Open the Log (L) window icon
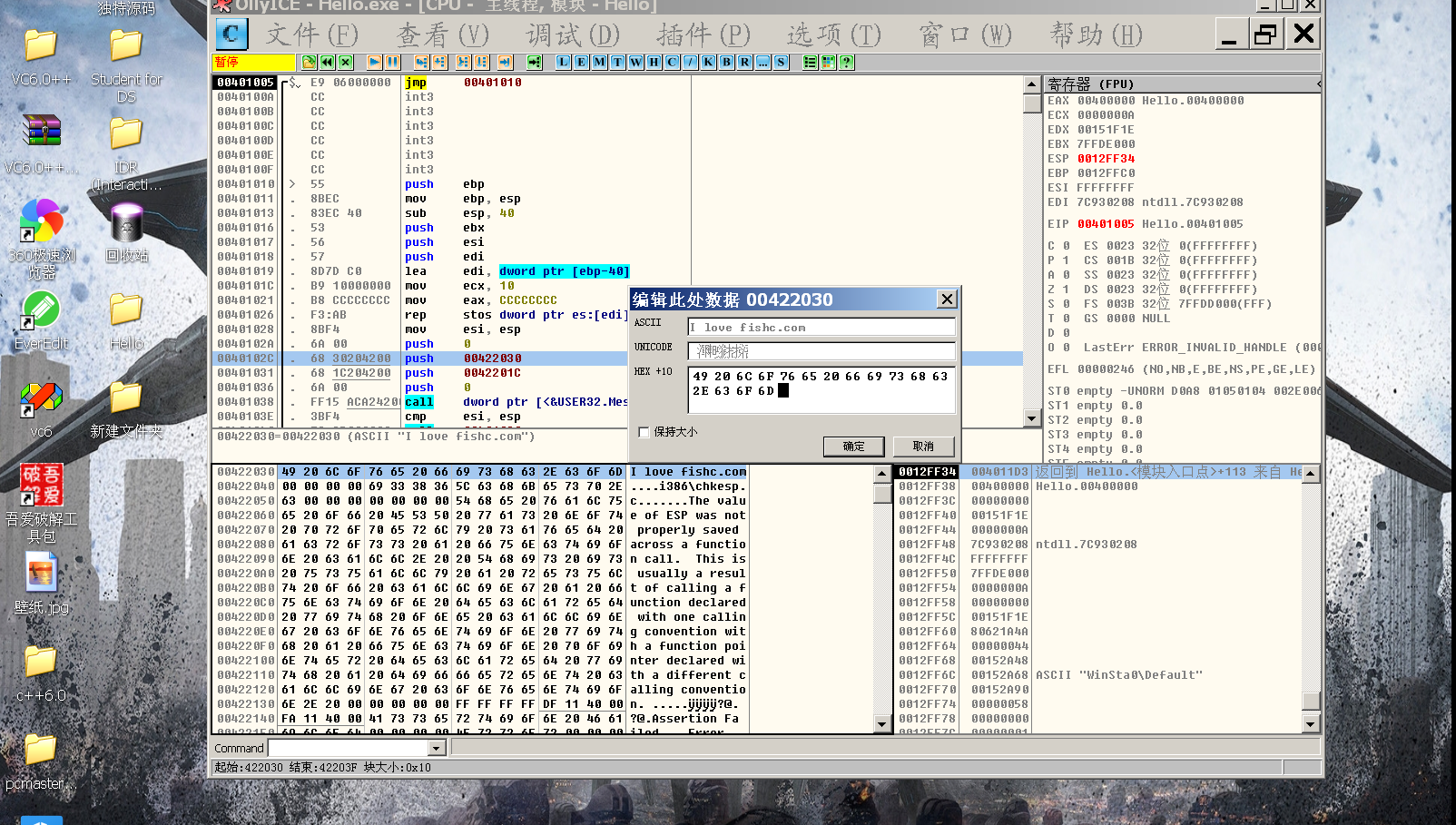 (x=564, y=63)
